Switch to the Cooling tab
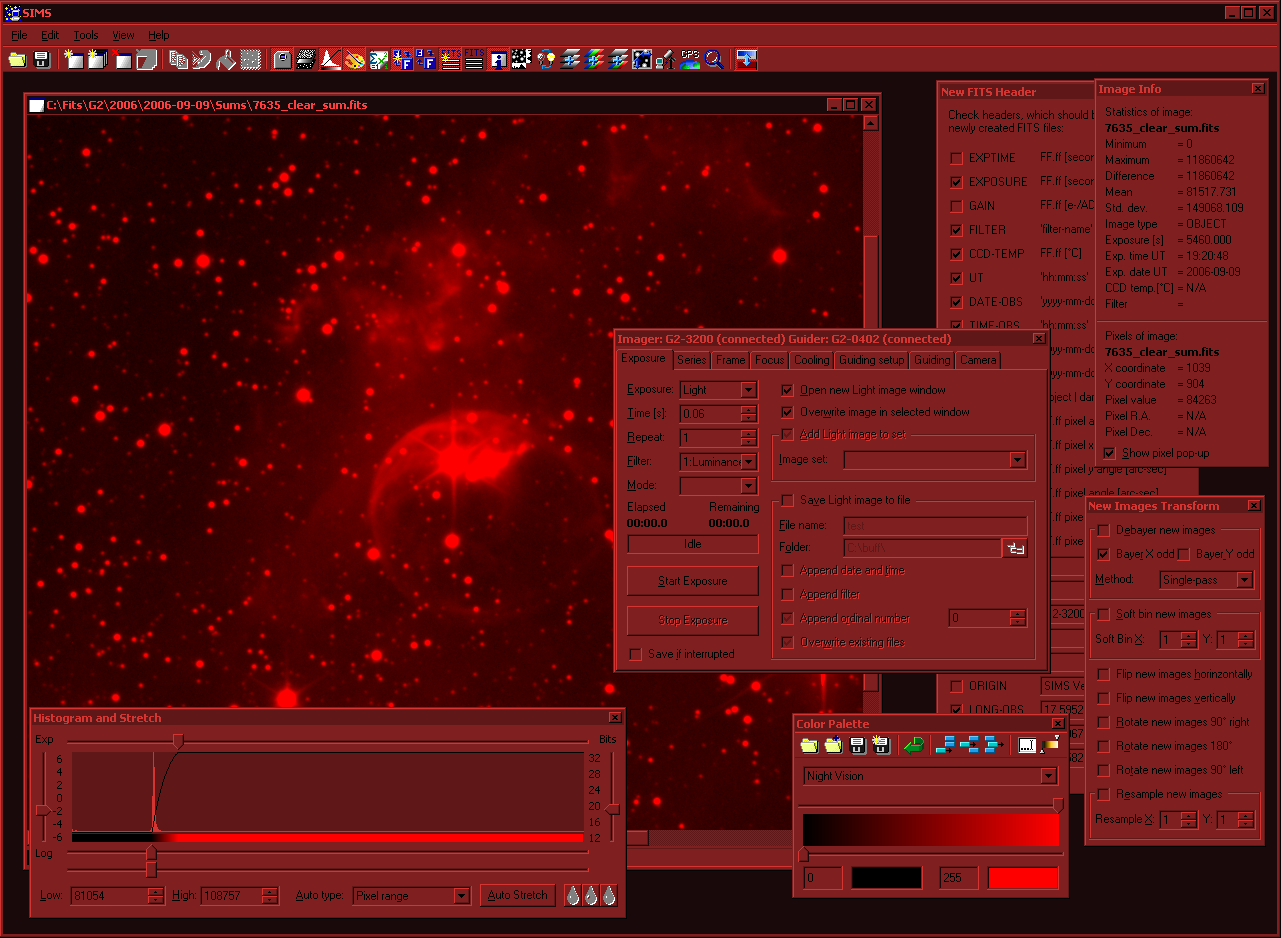 click(811, 360)
